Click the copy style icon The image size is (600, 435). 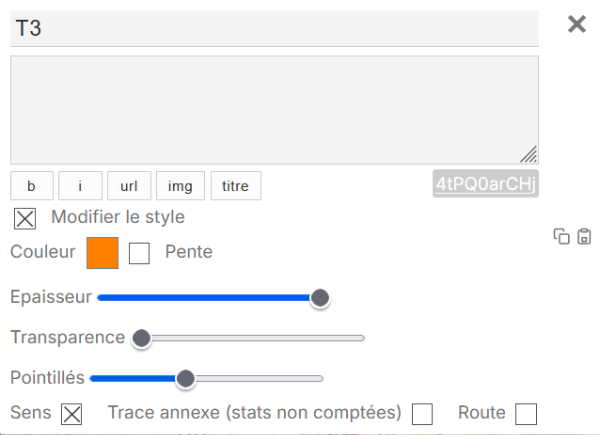(x=562, y=237)
